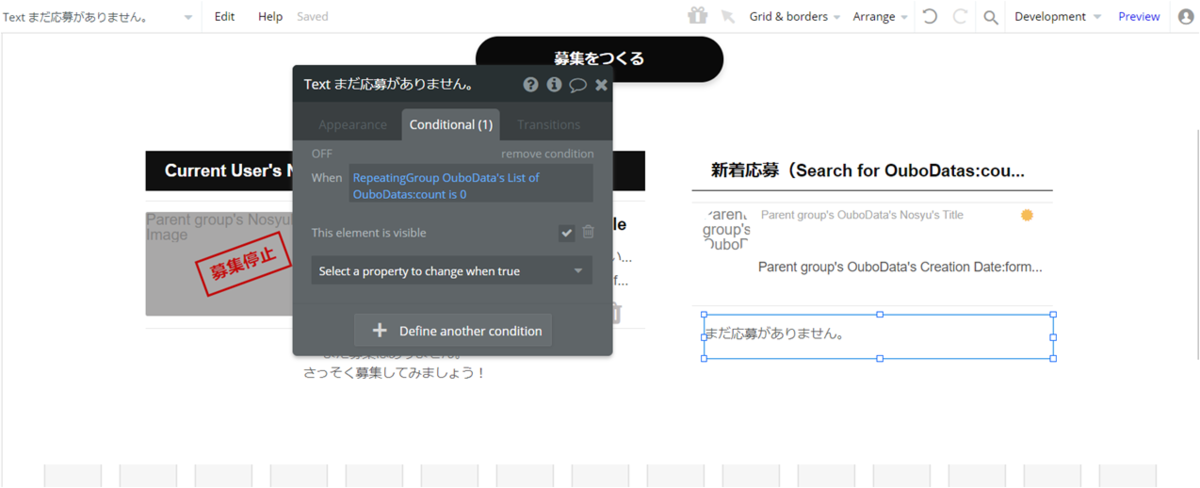
Task: Open the user account avatar menu
Action: coord(1185,17)
